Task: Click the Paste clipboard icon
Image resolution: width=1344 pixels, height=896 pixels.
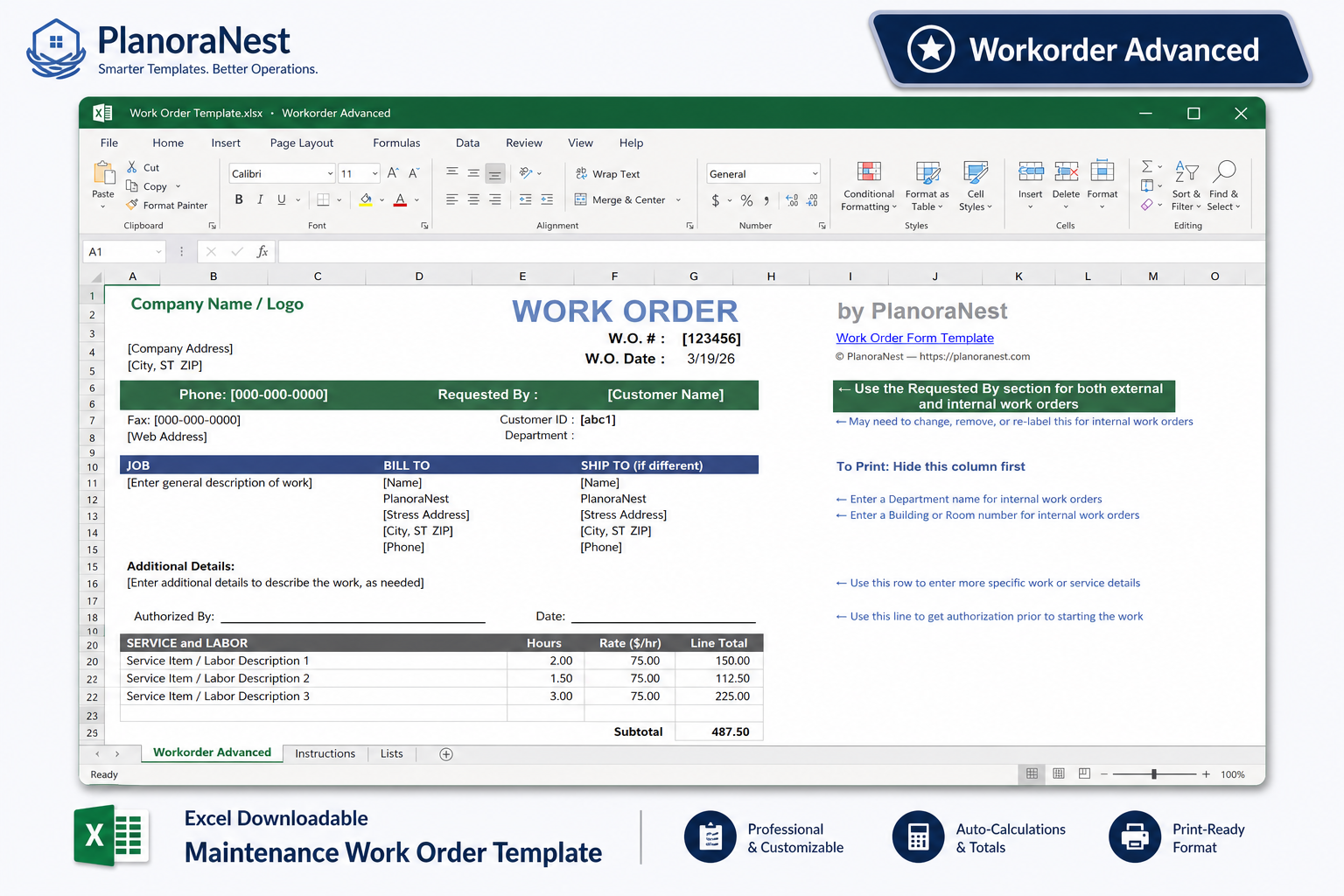Action: [103, 173]
